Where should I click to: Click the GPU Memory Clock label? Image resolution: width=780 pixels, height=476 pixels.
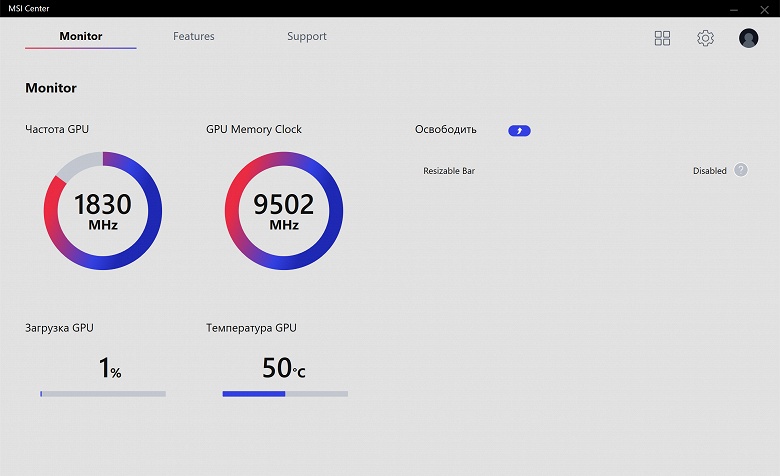pyautogui.click(x=254, y=129)
